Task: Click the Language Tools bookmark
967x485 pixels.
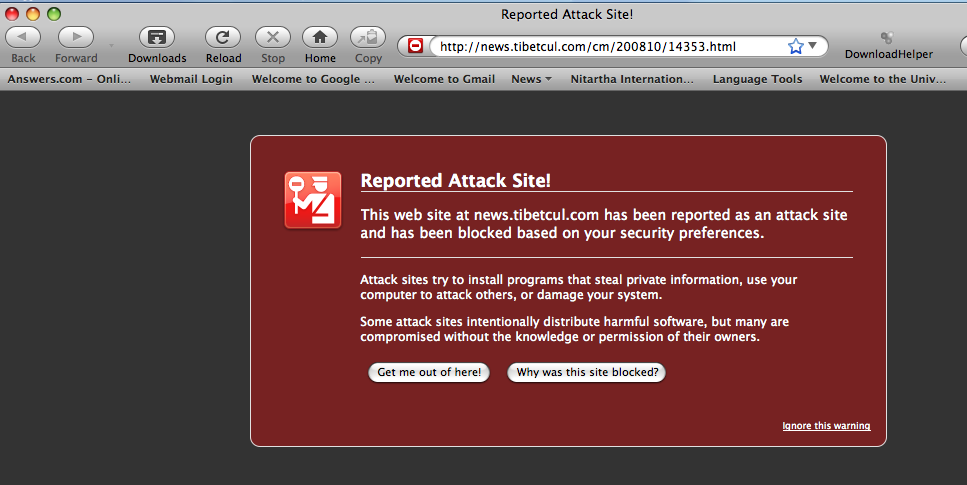Action: [x=757, y=79]
